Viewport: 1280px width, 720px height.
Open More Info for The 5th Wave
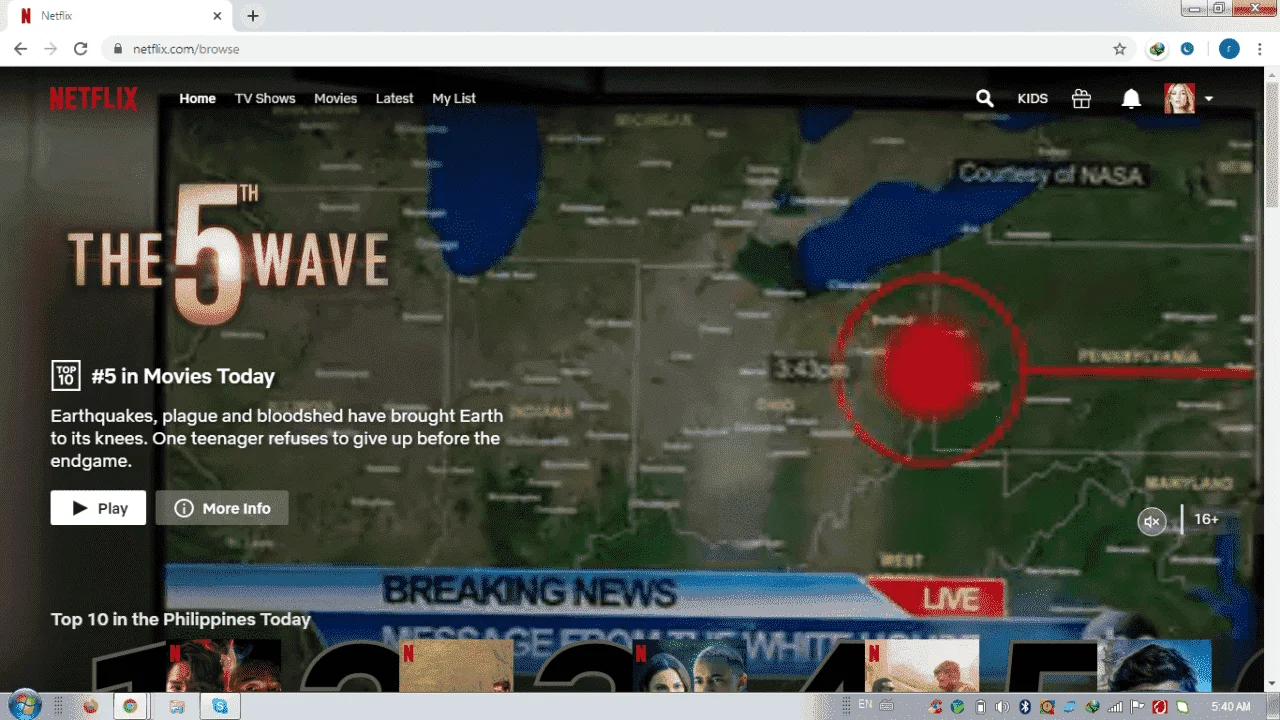[222, 508]
